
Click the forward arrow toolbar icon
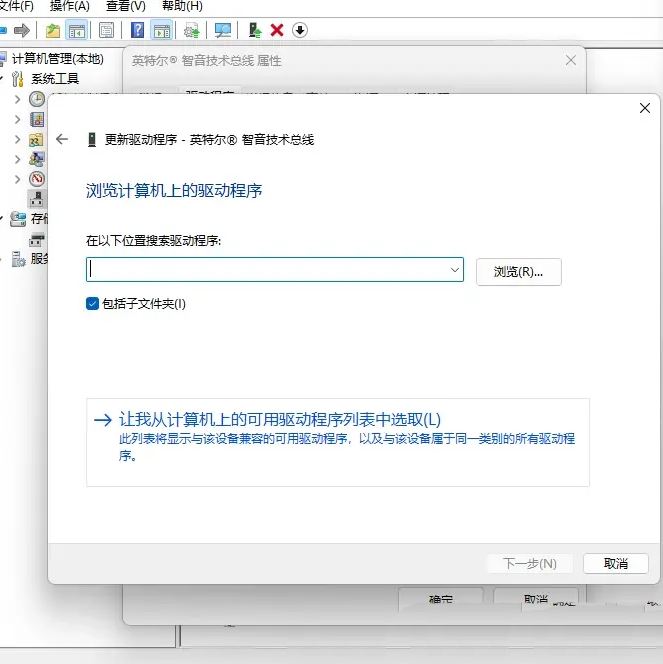click(x=22, y=30)
